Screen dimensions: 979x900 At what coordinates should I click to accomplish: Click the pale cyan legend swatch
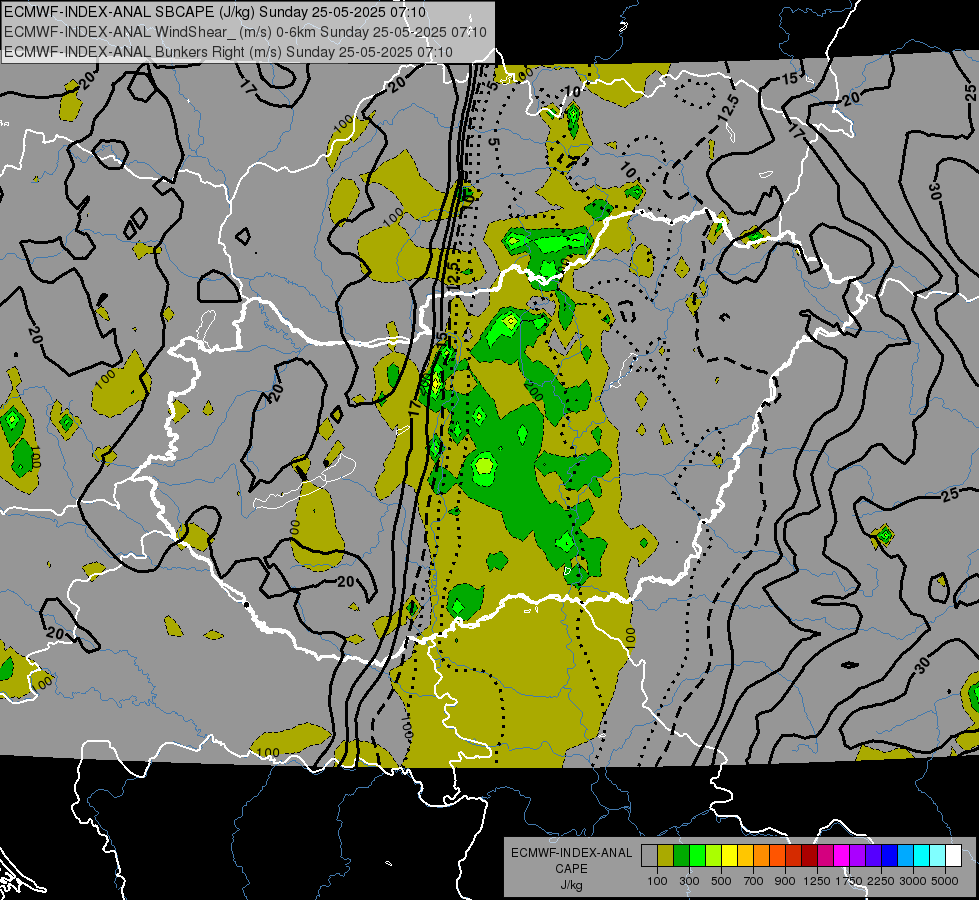pos(938,856)
